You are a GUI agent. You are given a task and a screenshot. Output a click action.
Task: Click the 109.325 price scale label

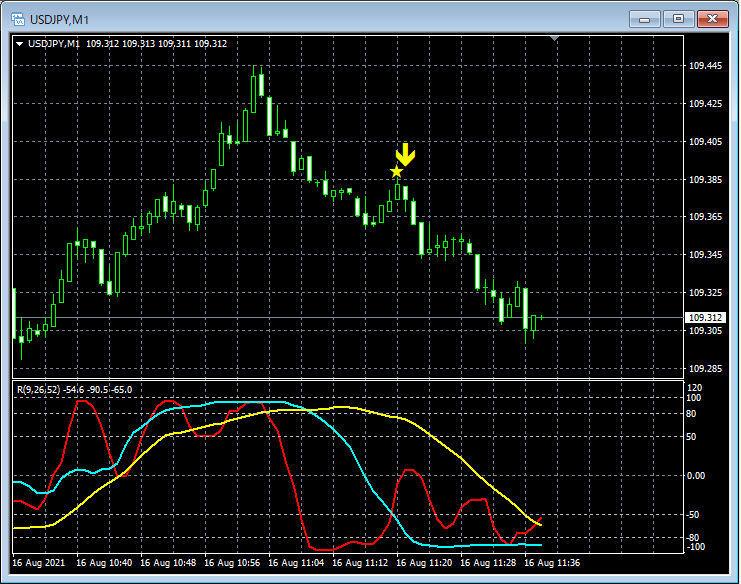click(x=705, y=292)
